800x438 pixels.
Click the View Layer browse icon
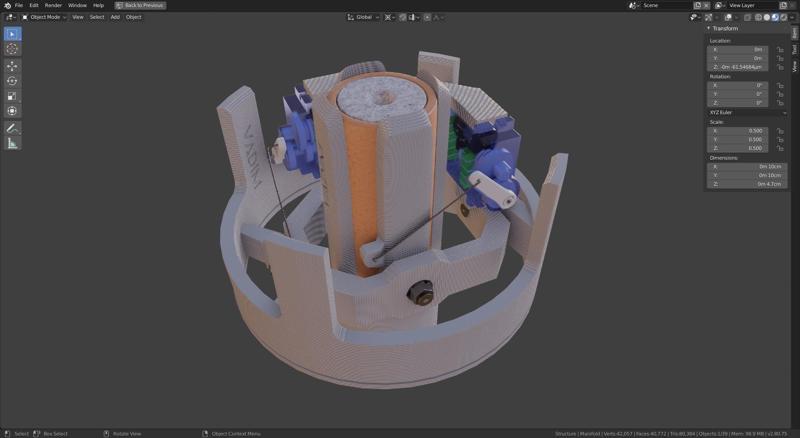(x=719, y=5)
